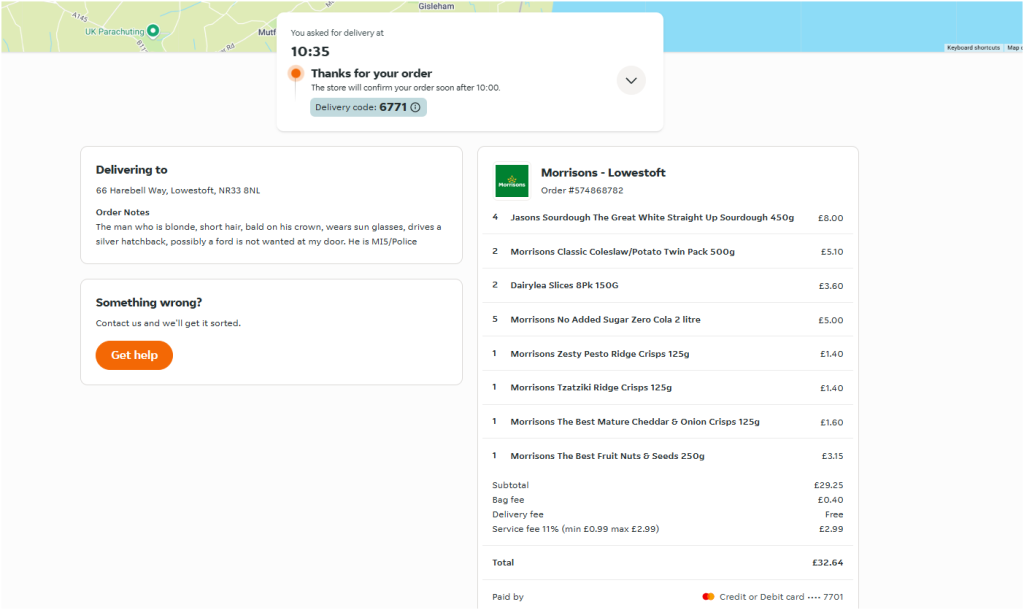Click the Delivery fee Free value

coord(834,515)
